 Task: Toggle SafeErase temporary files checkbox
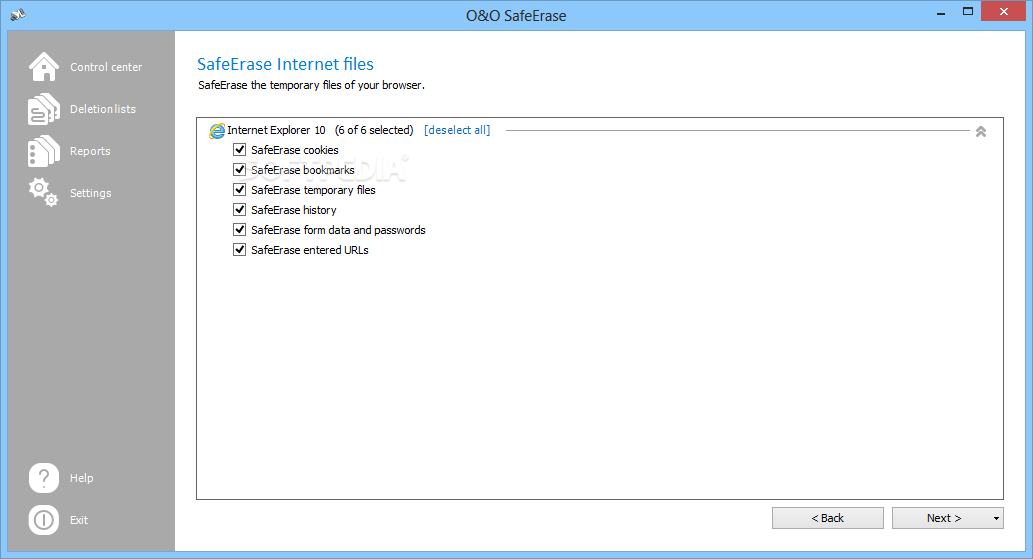240,190
